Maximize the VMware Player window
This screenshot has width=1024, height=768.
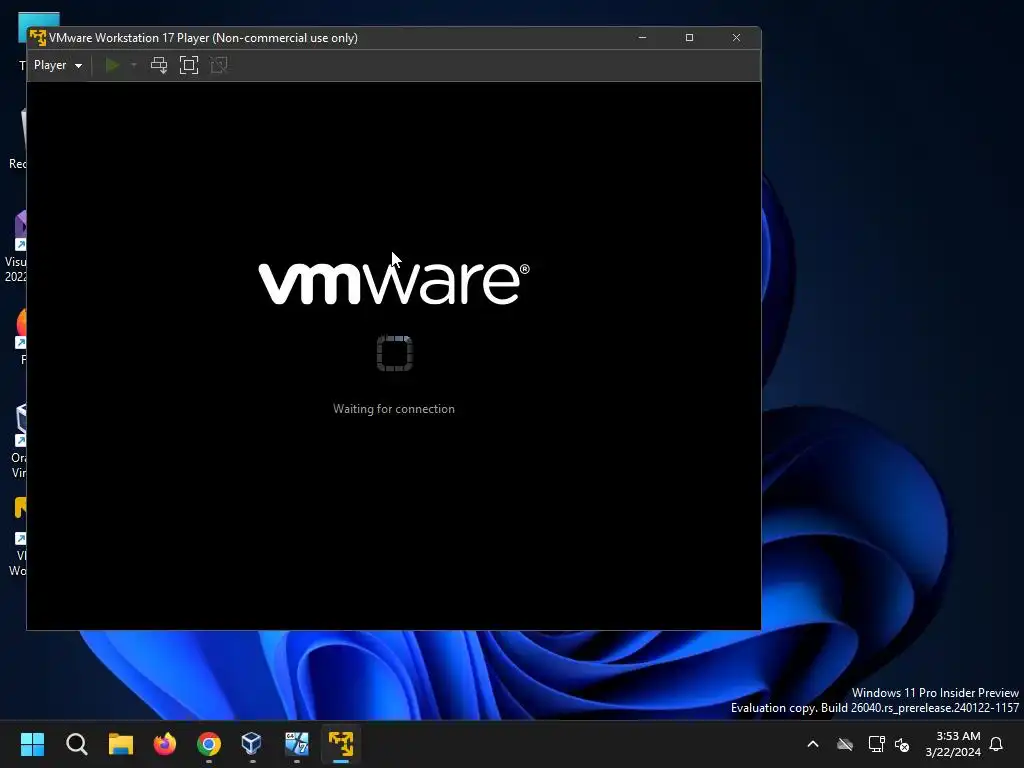click(x=689, y=38)
